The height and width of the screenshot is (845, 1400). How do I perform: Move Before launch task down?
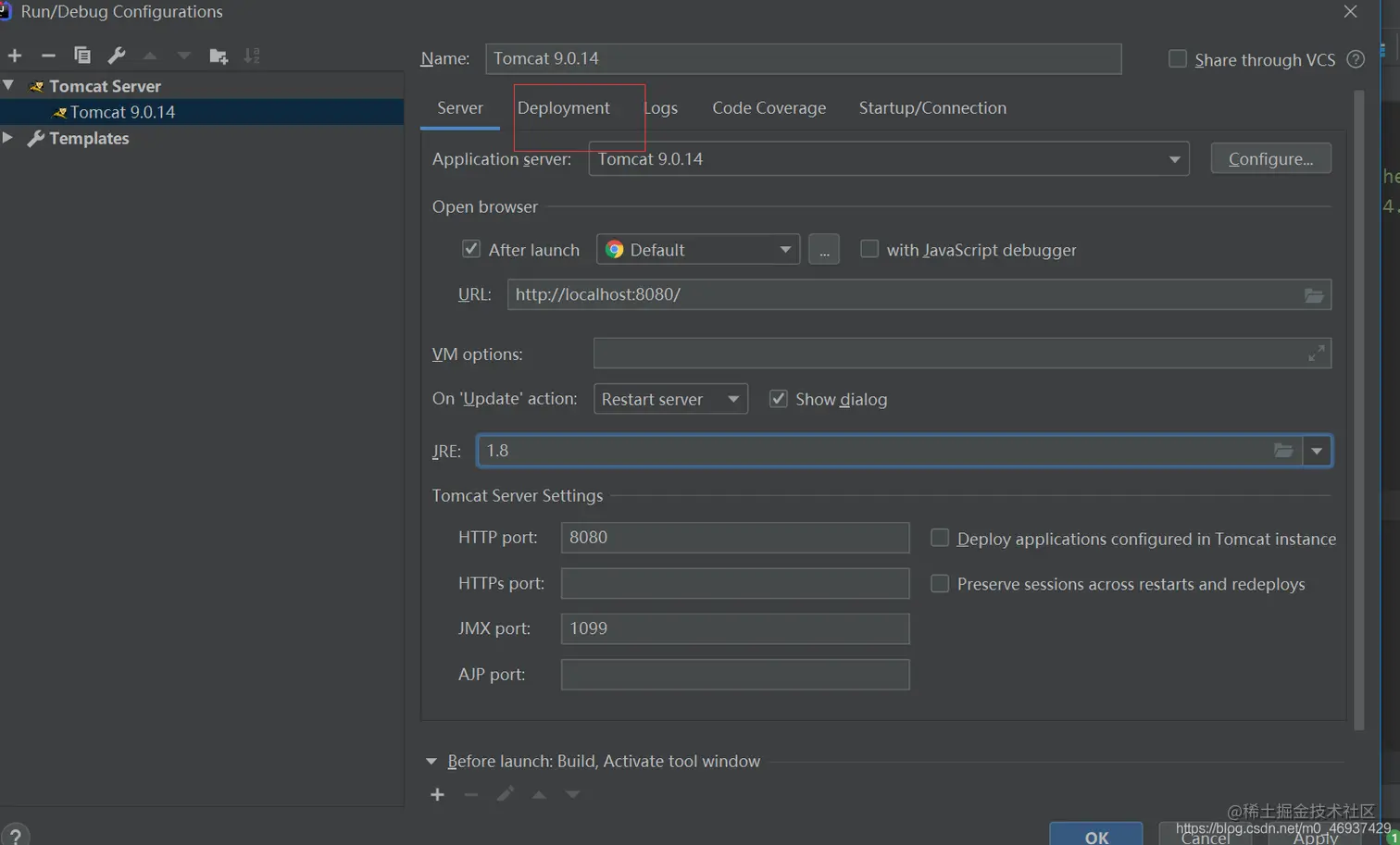coord(572,794)
